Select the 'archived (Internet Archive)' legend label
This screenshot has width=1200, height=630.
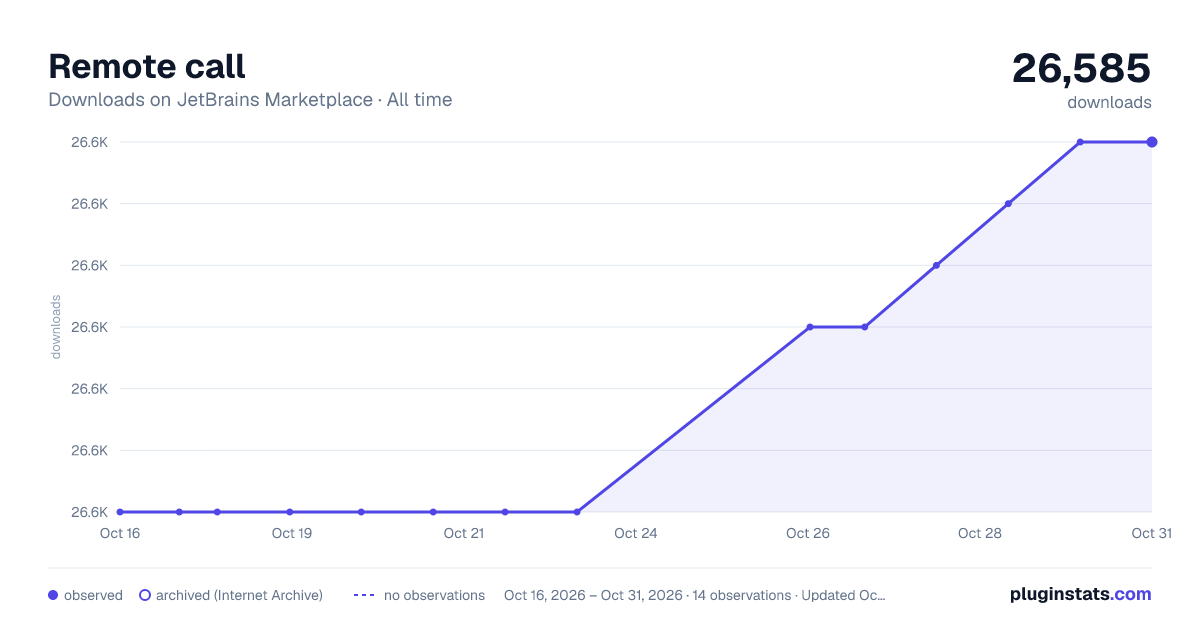[239, 595]
